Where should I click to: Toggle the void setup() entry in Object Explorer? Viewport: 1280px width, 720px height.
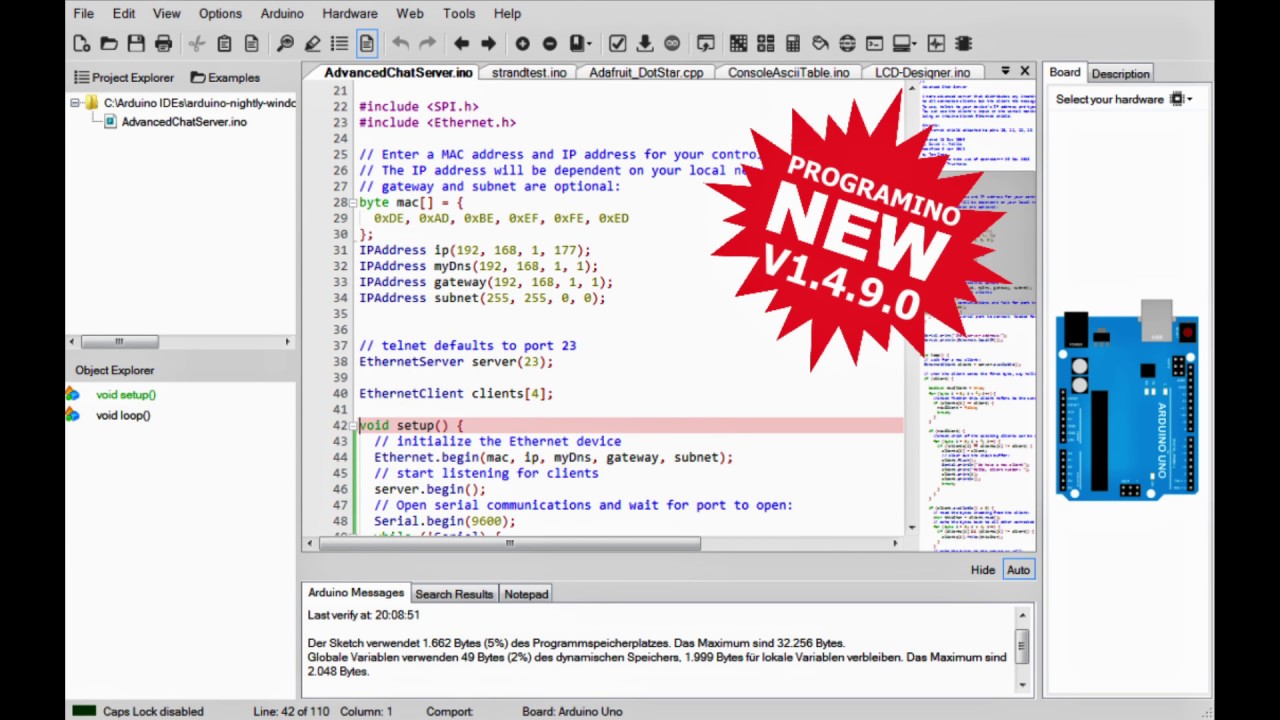pos(125,394)
